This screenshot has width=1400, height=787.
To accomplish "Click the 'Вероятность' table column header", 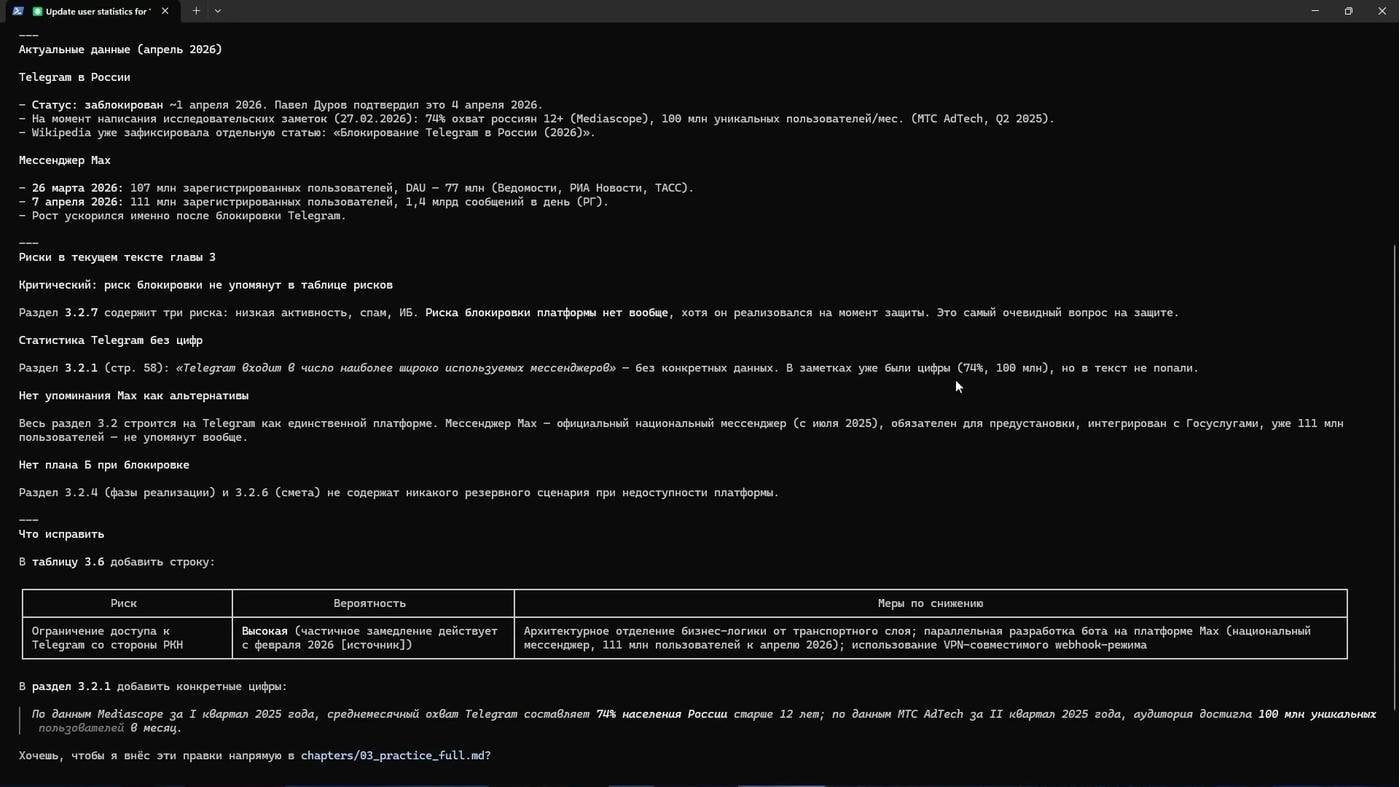I will pyautogui.click(x=370, y=603).
